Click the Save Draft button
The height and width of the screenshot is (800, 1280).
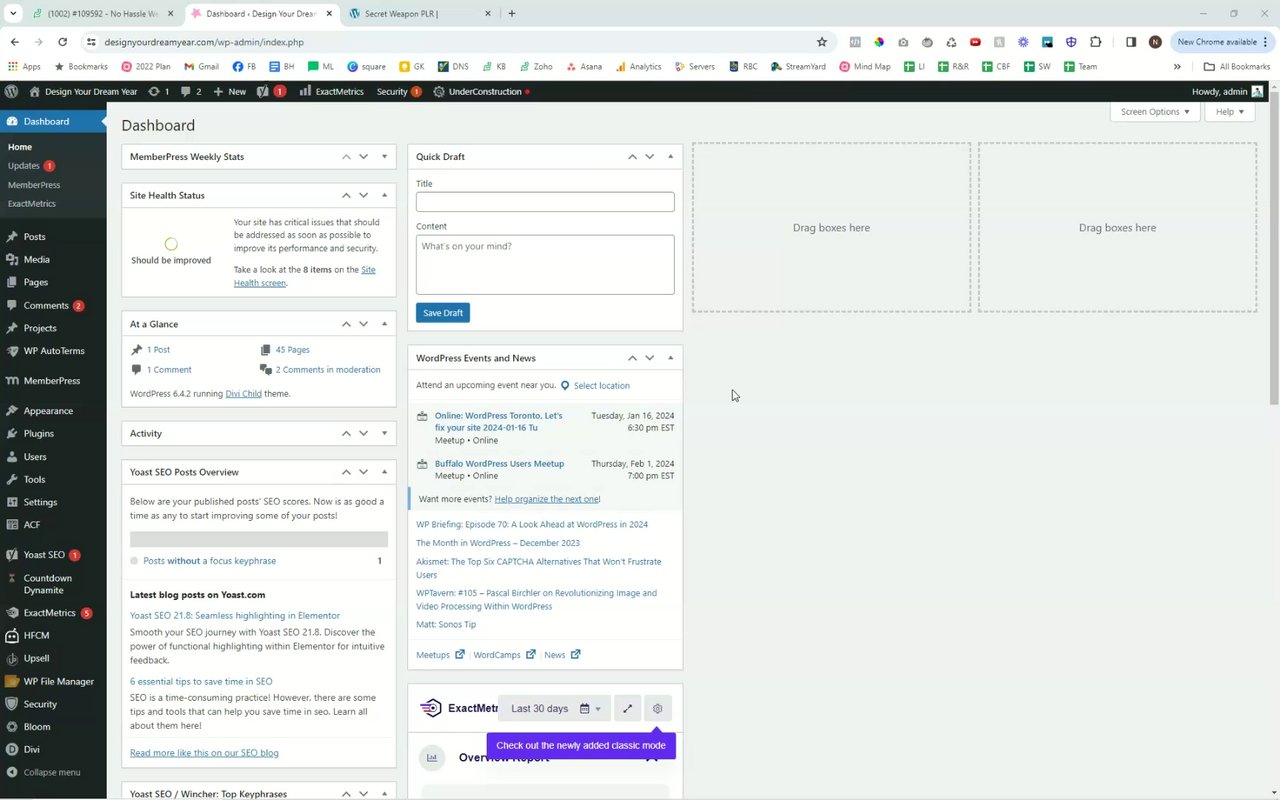click(442, 313)
